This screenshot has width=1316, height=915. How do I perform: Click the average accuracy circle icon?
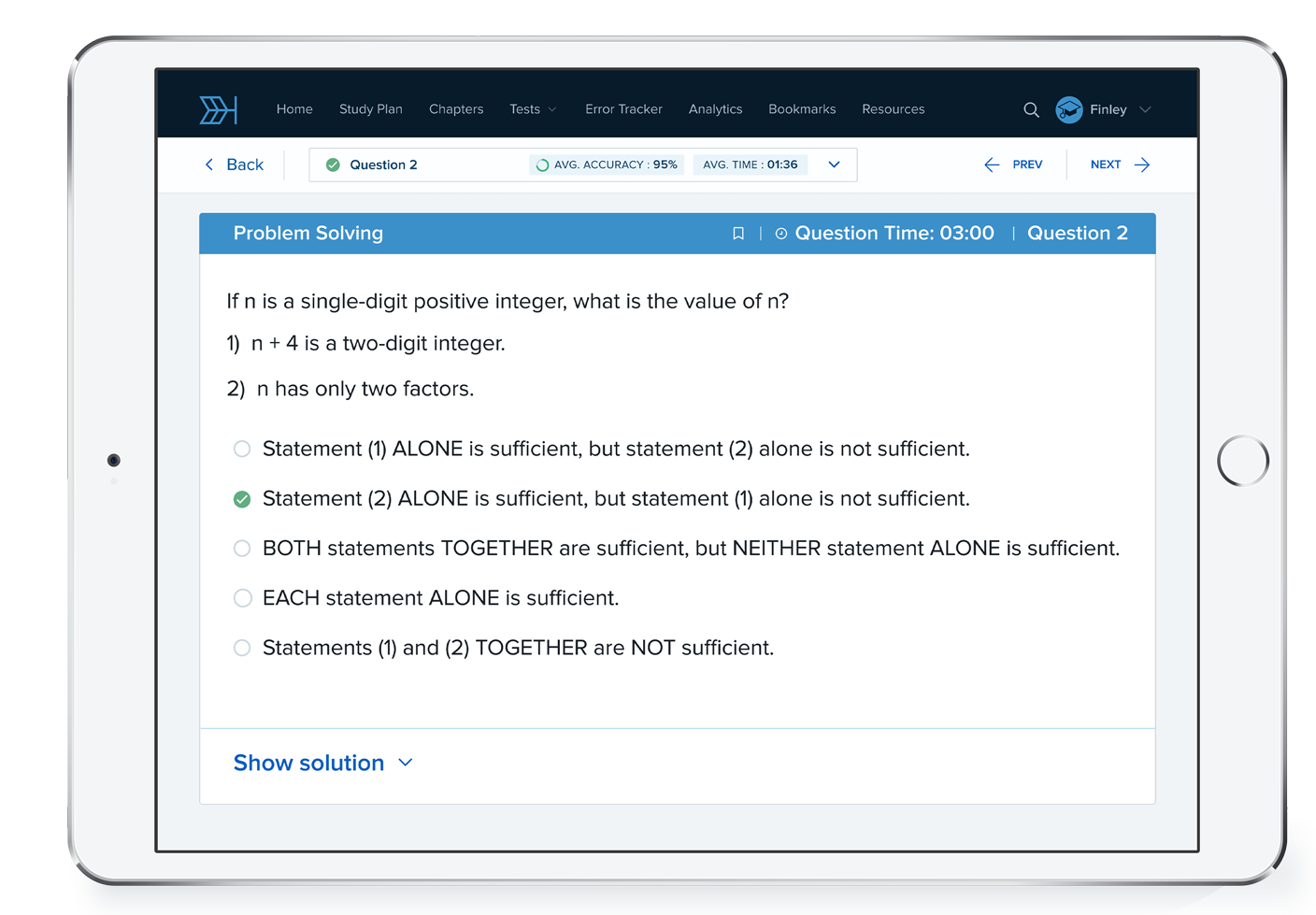click(542, 164)
